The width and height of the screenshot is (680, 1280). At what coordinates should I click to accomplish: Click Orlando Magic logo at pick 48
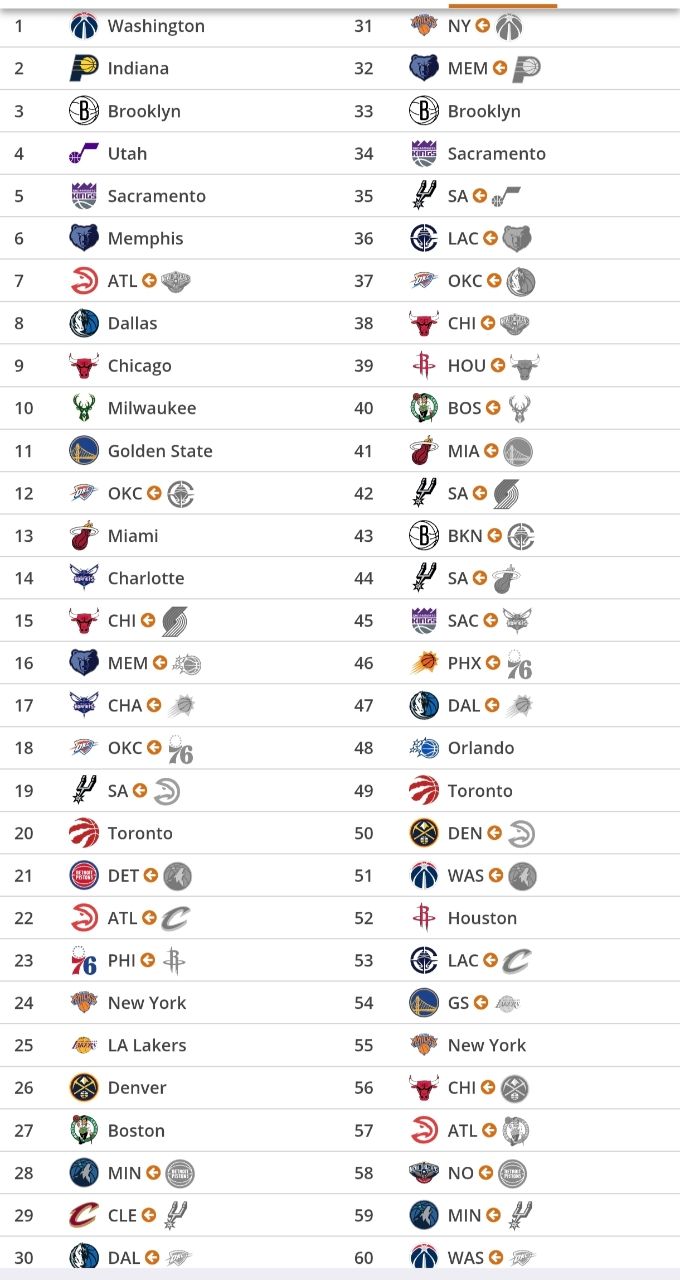(424, 748)
